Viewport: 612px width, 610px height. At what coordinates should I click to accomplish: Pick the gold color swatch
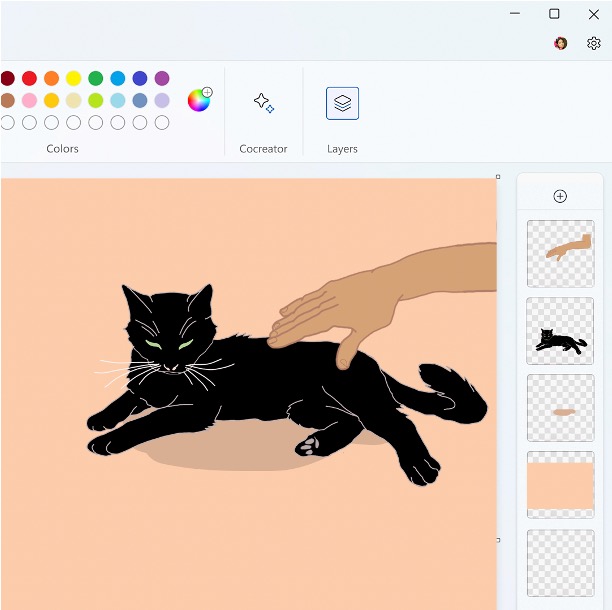[52, 100]
